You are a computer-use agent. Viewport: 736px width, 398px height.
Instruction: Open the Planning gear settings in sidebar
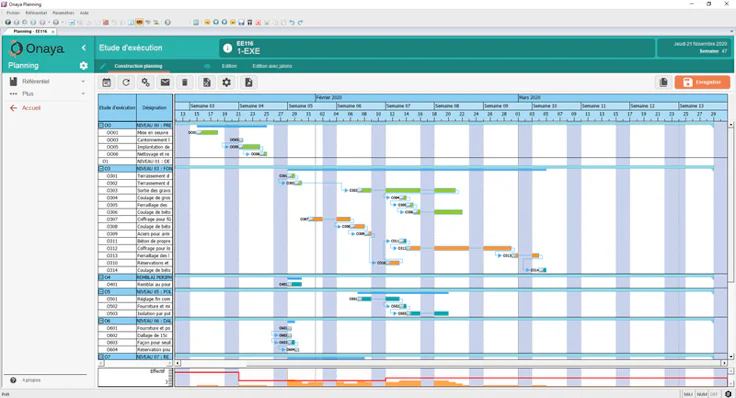84,66
